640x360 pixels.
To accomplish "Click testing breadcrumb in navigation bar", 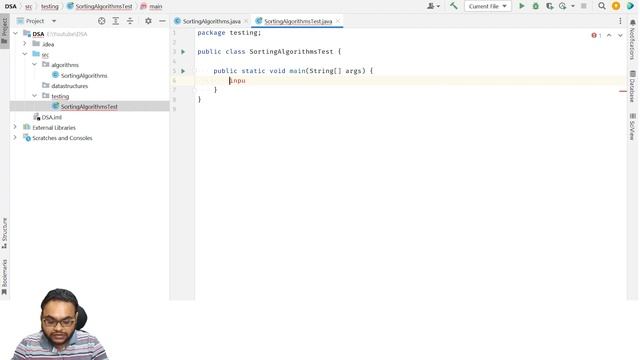I will point(50,6).
